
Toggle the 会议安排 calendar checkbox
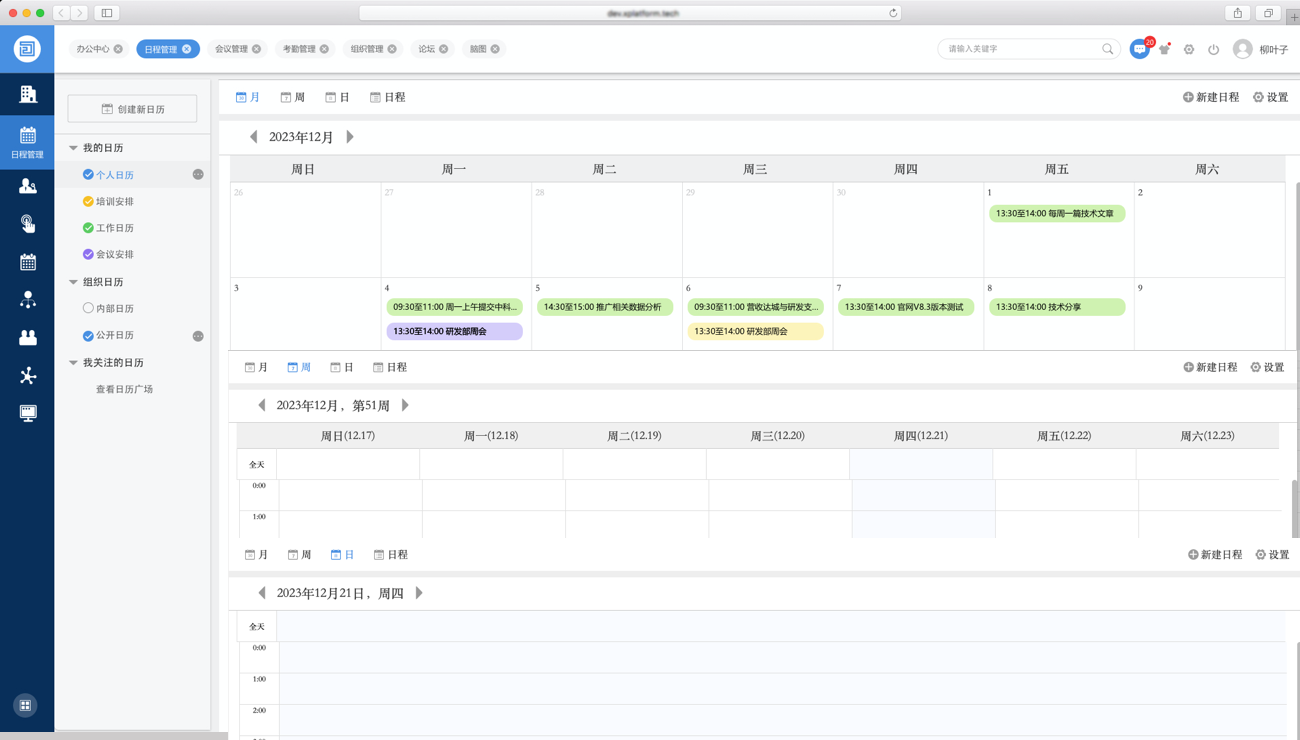[88, 255]
